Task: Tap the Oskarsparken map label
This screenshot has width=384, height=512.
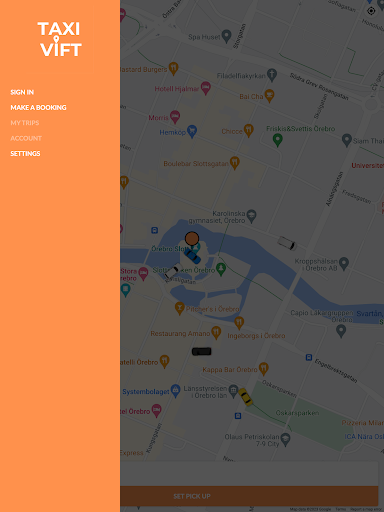Action: coord(297,413)
